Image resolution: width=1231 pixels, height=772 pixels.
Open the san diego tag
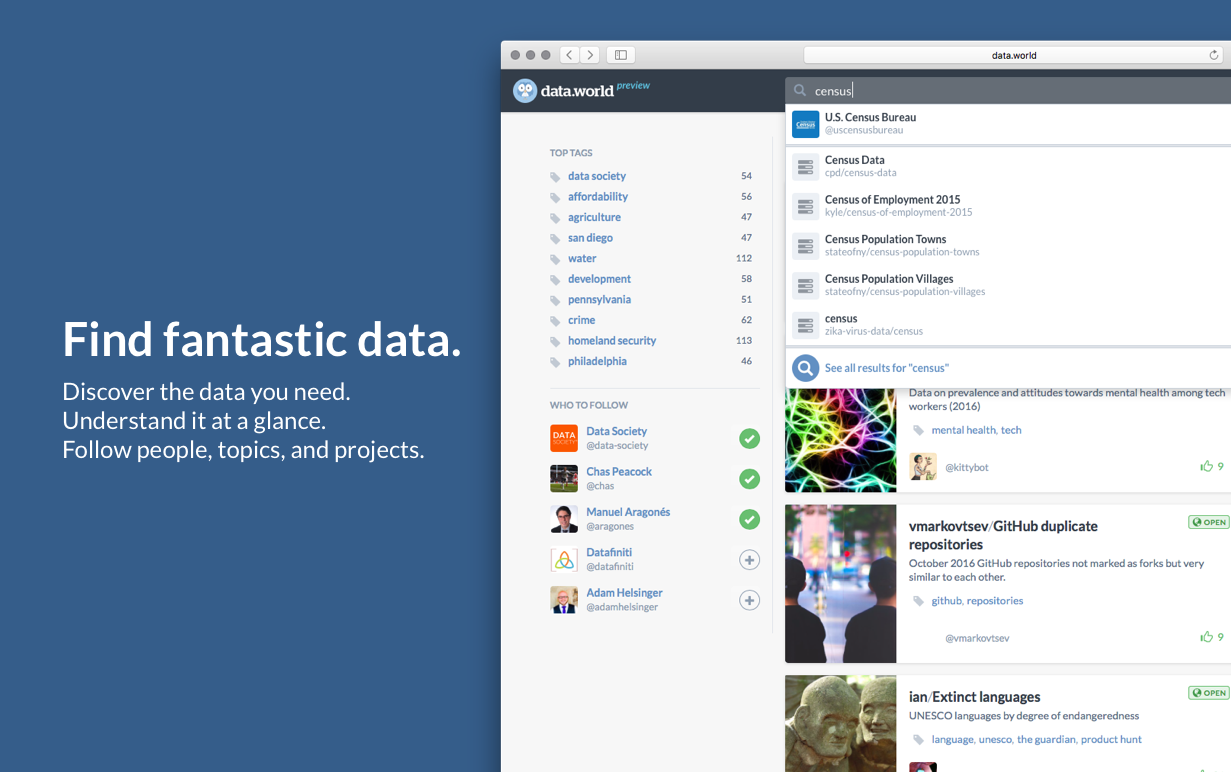coord(590,238)
